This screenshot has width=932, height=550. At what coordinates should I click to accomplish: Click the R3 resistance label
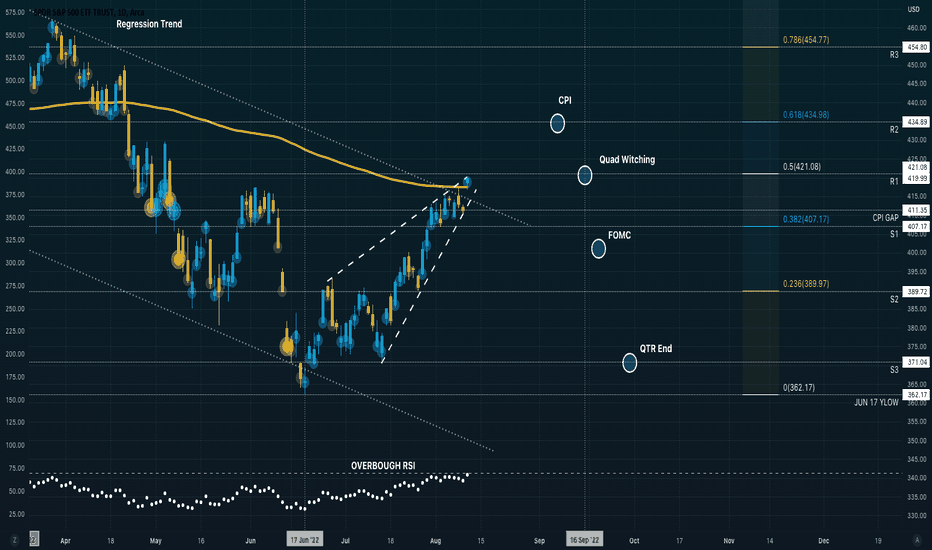point(894,55)
